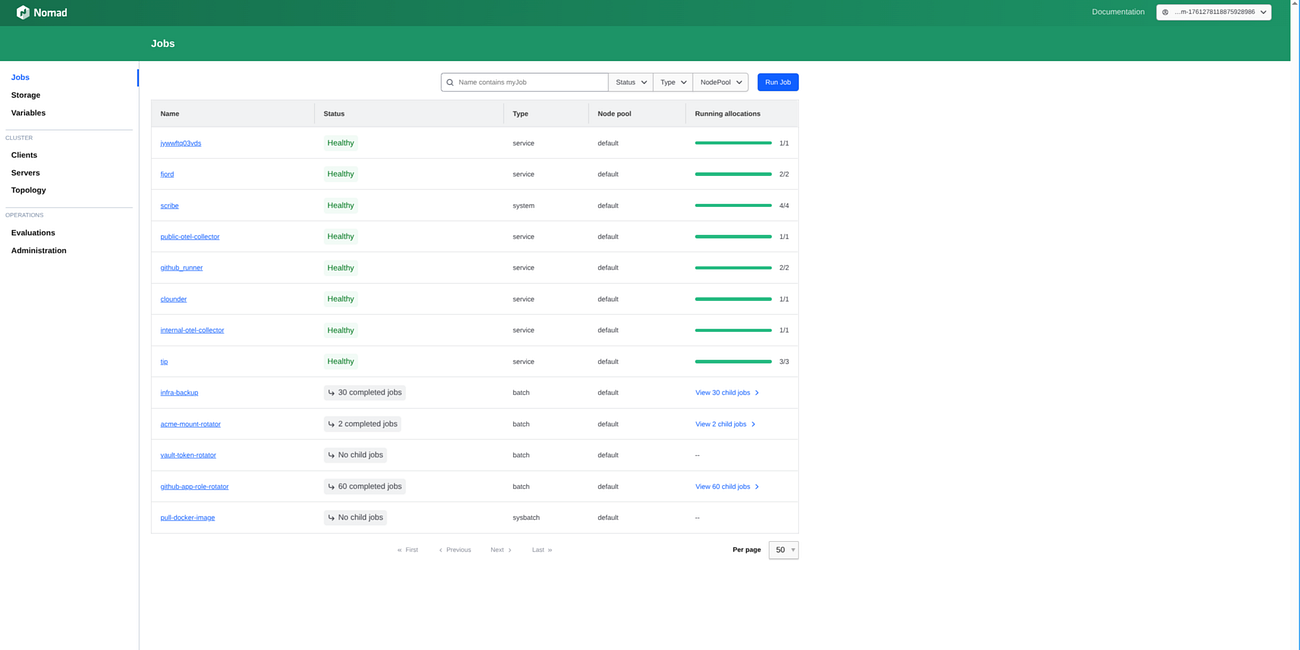The width and height of the screenshot is (1300, 650).
Task: Click the Run Job button
Action: pos(777,81)
